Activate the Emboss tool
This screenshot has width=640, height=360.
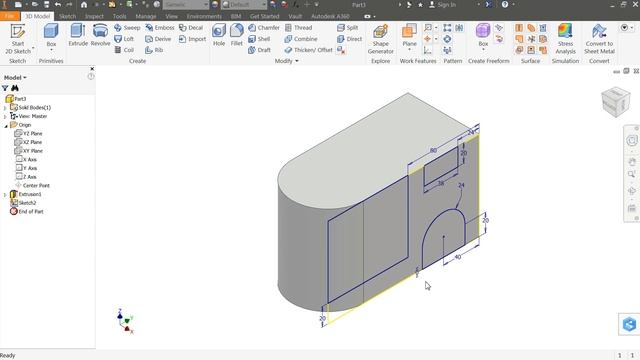[160, 28]
